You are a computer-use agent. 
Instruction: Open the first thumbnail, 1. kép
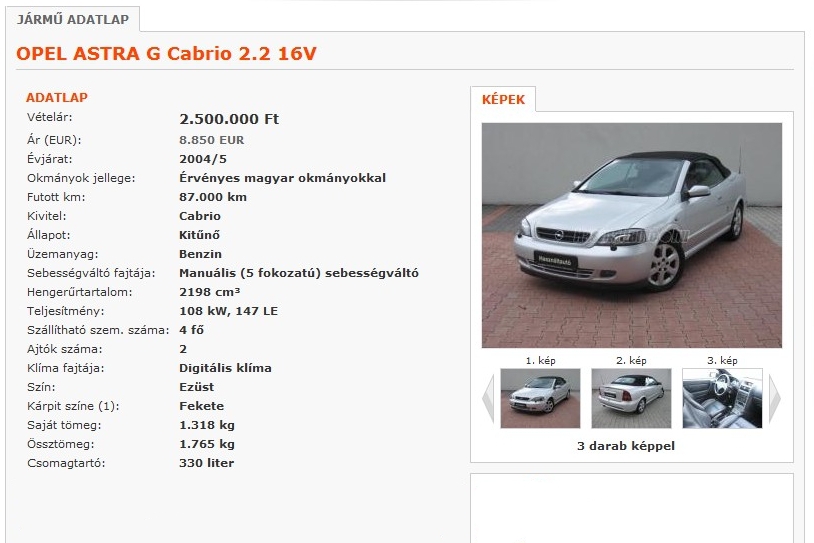click(540, 398)
